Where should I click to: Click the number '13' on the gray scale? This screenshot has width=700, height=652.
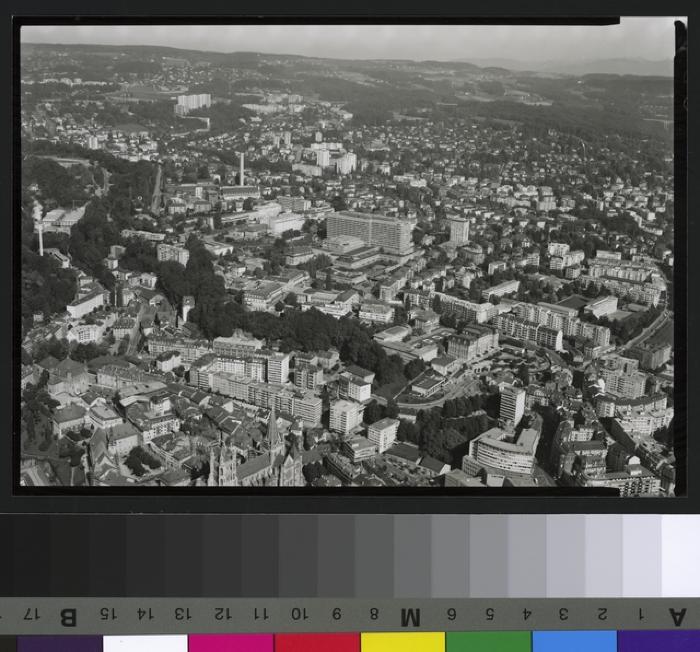pos(183,614)
